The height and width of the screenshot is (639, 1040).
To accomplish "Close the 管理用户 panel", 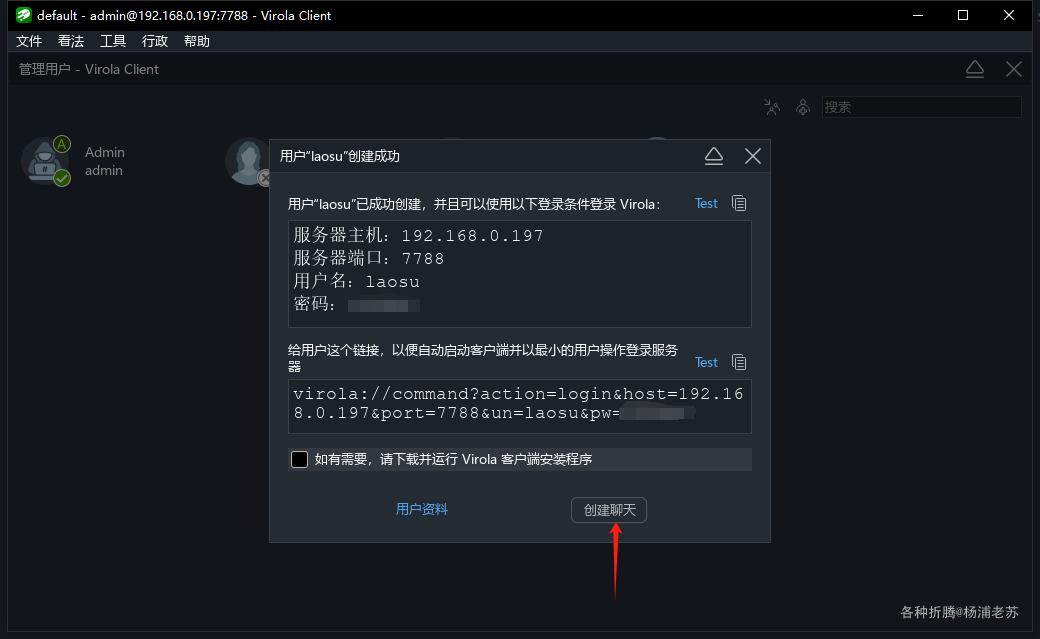I will click(1013, 69).
